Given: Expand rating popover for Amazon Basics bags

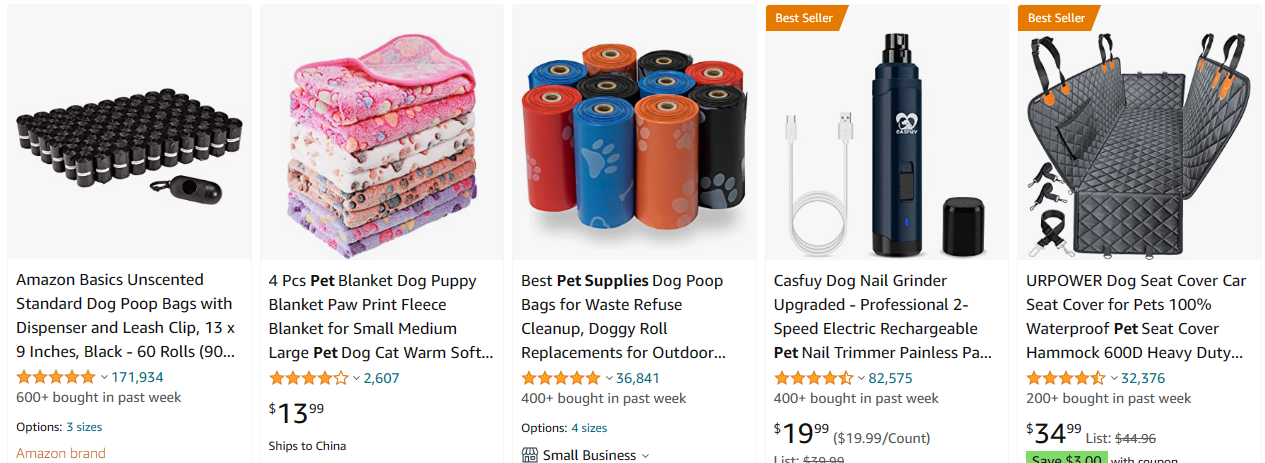Looking at the screenshot, I should point(104,377).
